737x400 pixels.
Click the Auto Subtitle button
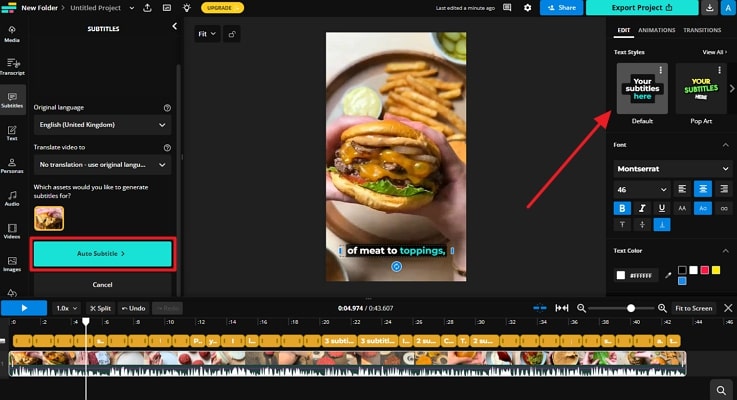coord(102,254)
